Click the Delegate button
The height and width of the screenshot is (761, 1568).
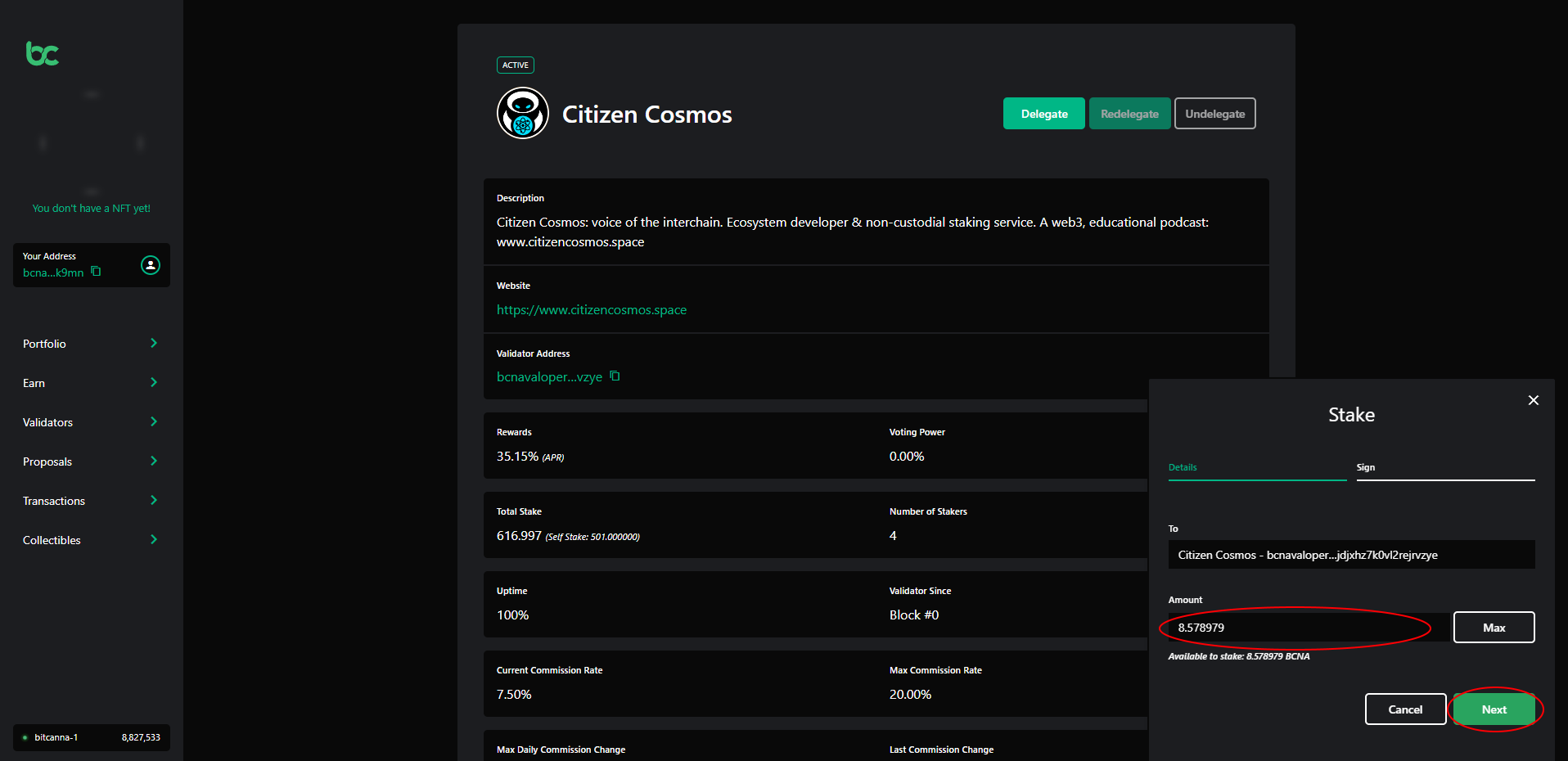pos(1044,114)
